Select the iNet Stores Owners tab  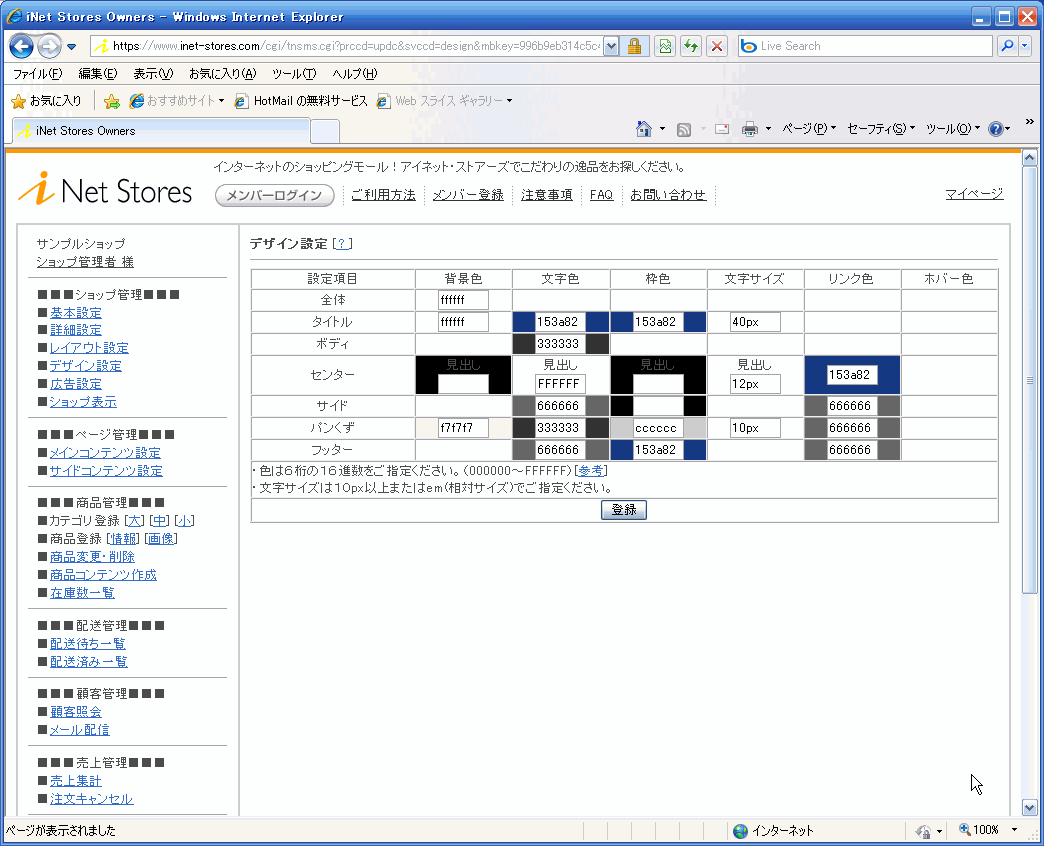pos(160,131)
